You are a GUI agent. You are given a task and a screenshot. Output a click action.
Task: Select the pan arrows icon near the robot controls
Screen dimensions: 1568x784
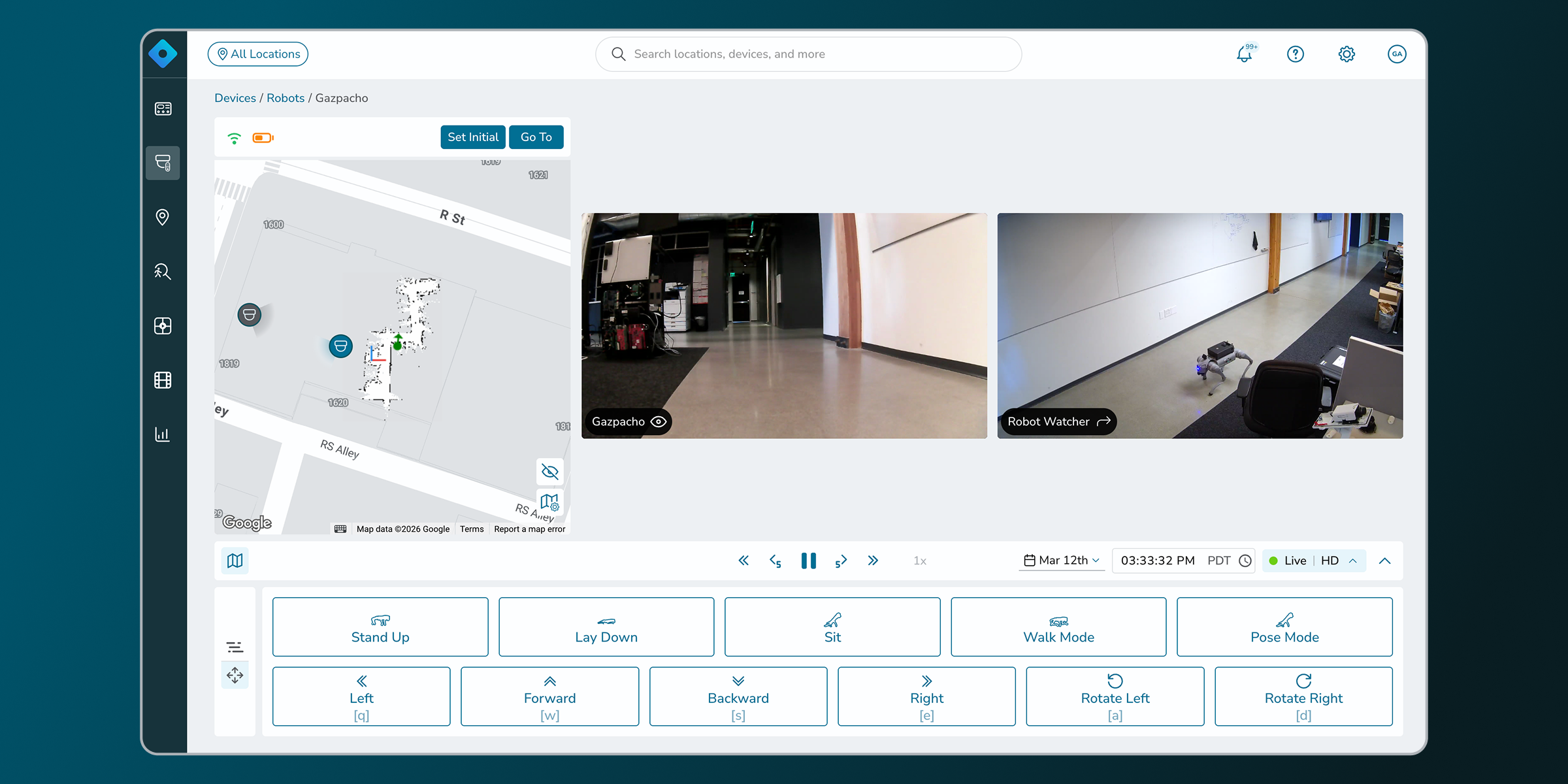(235, 674)
